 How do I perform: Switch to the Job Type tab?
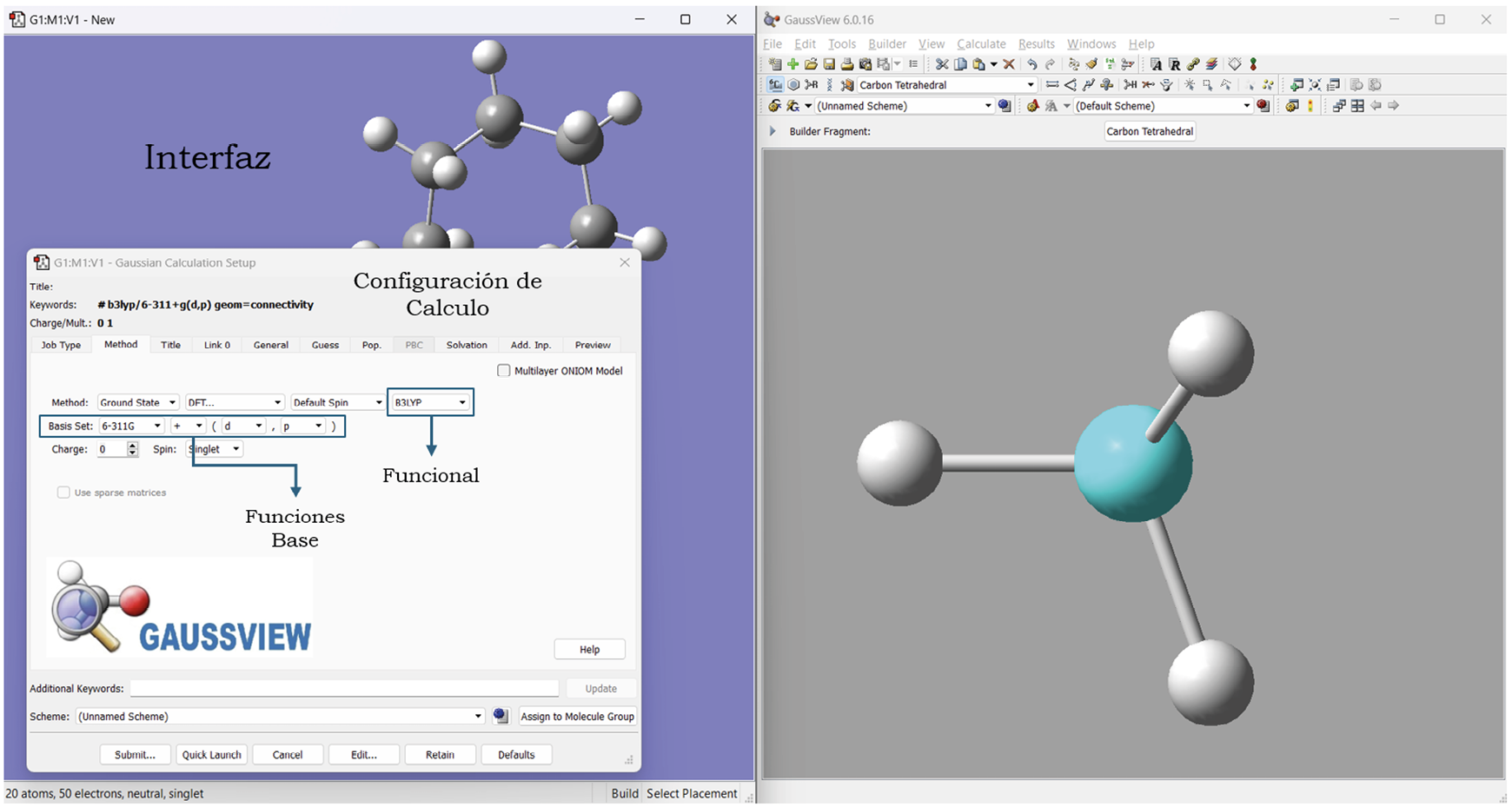tap(61, 345)
